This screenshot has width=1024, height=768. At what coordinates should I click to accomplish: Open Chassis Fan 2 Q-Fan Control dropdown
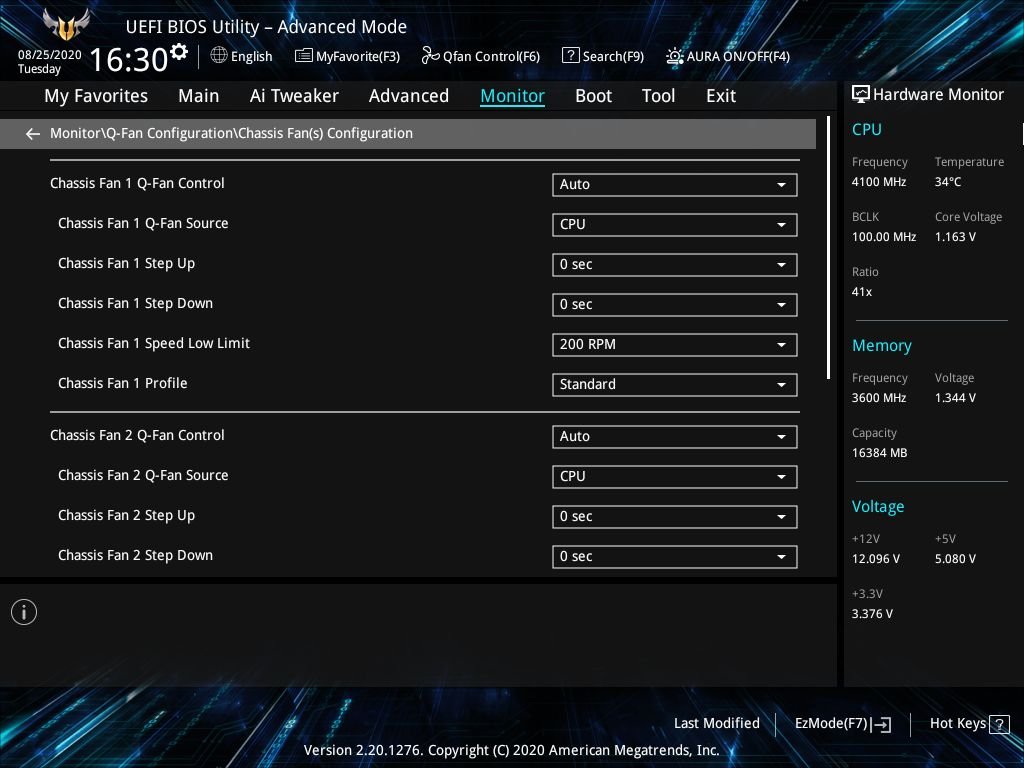pos(674,437)
